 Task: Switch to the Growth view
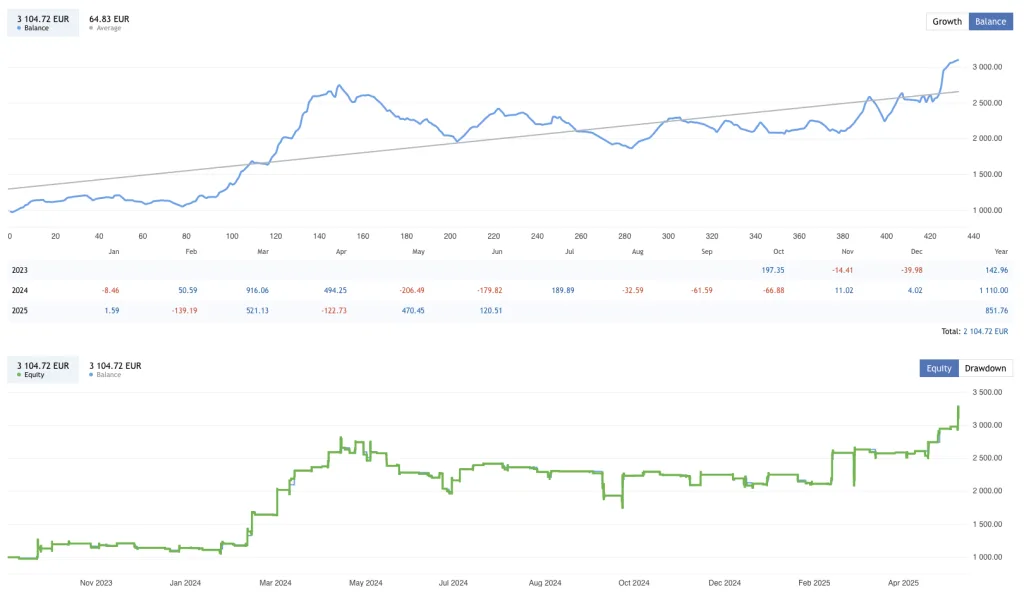[x=946, y=20]
